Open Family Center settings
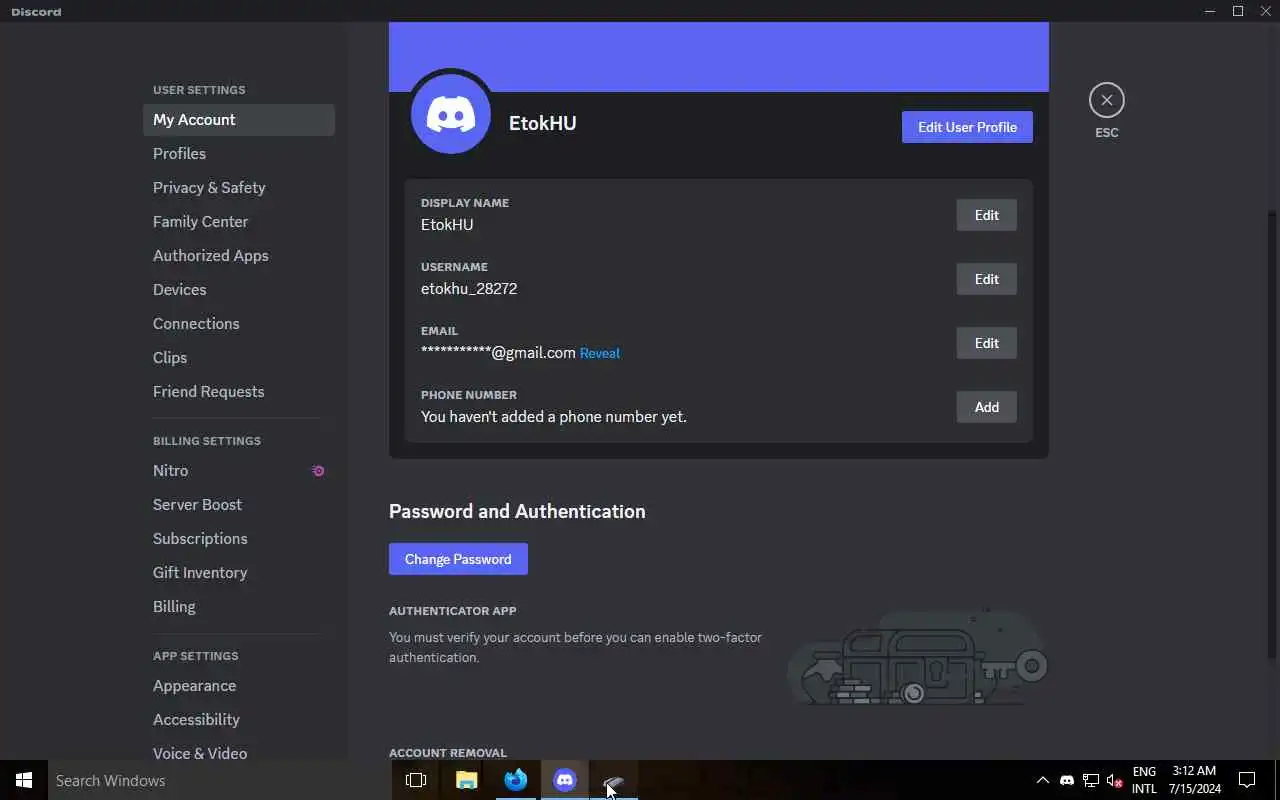This screenshot has width=1280, height=800. tap(239, 221)
